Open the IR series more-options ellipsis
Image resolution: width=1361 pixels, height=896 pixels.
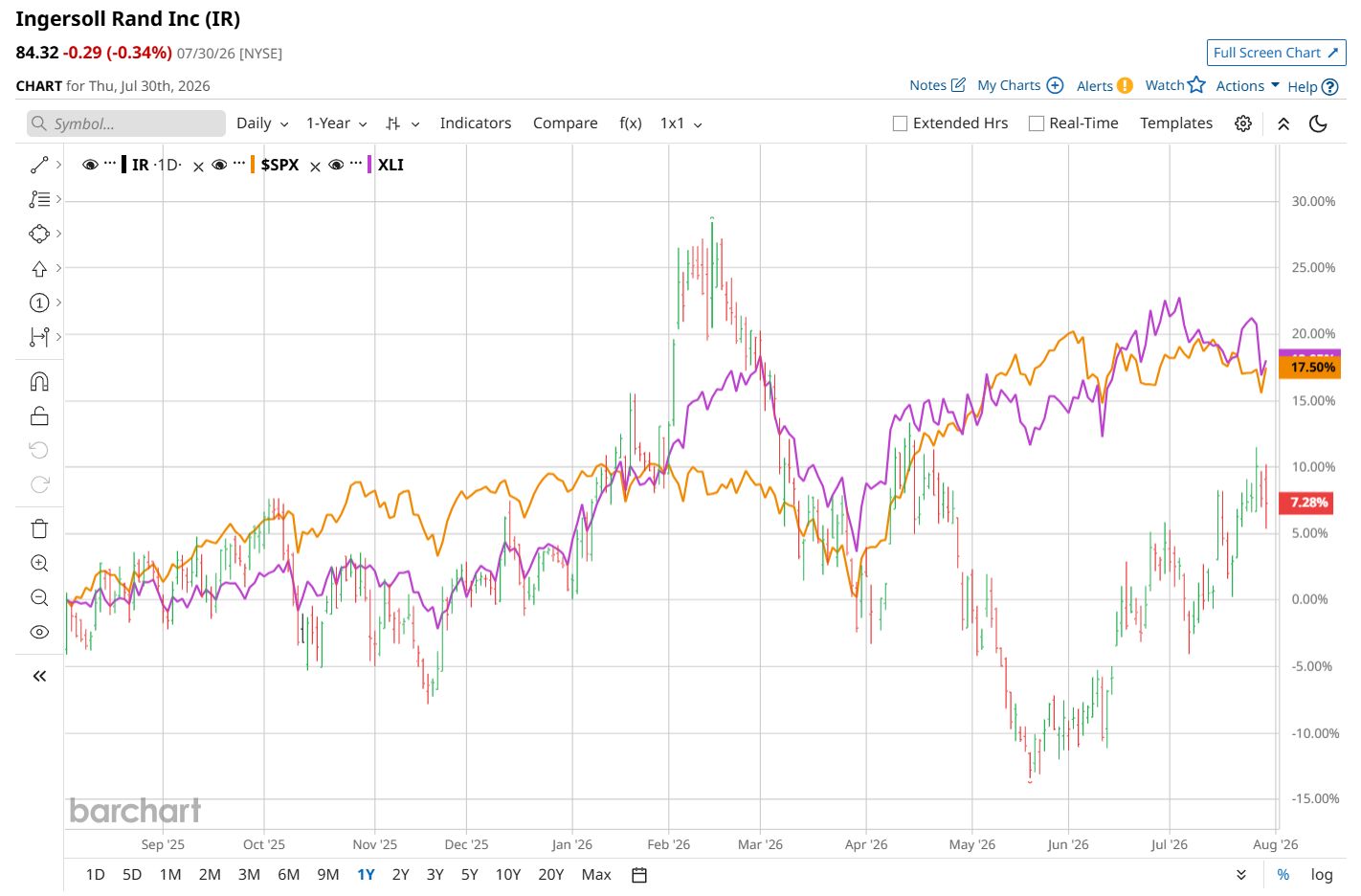pyautogui.click(x=110, y=164)
